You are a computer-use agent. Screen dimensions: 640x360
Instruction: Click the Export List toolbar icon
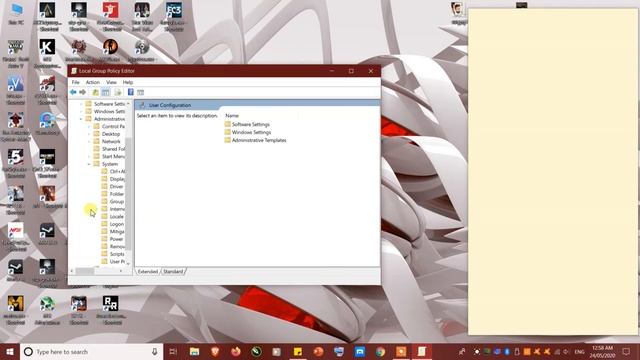118,92
